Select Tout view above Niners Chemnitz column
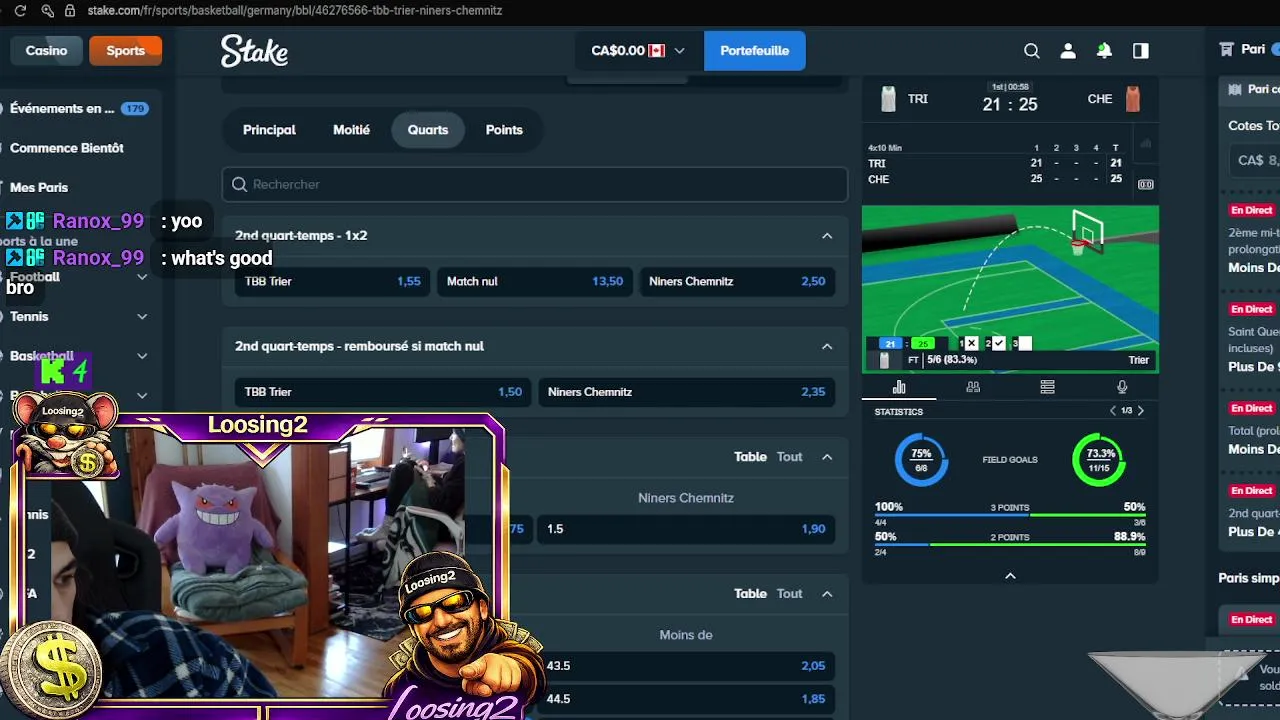Viewport: 1280px width, 720px height. click(790, 457)
